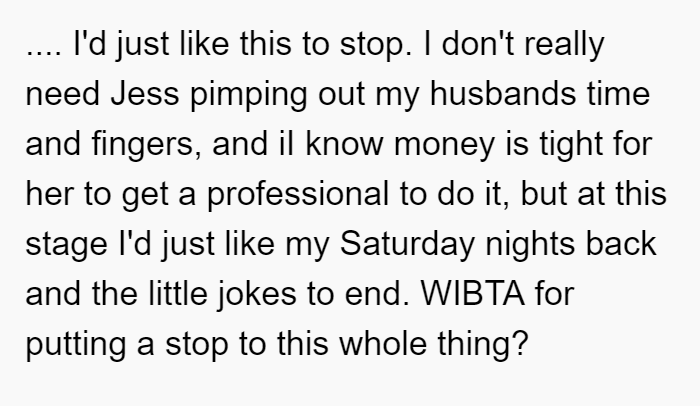Click the word 'don't'
700x406 pixels.
pos(478,43)
